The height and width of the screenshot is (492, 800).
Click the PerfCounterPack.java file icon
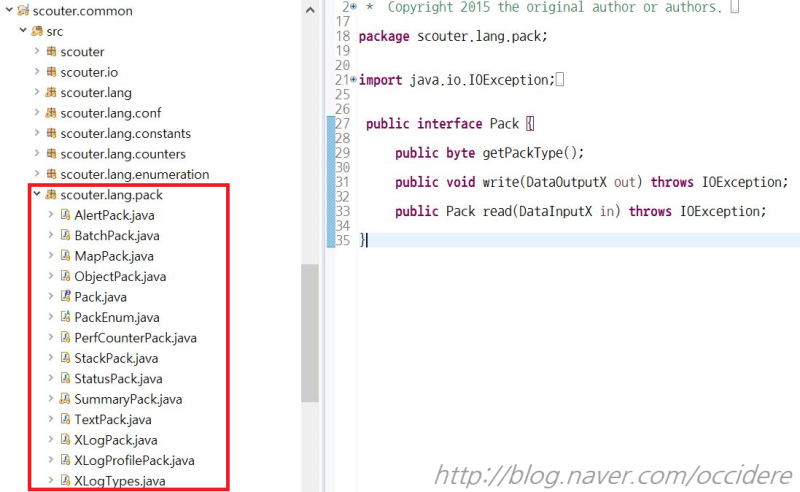point(65,337)
